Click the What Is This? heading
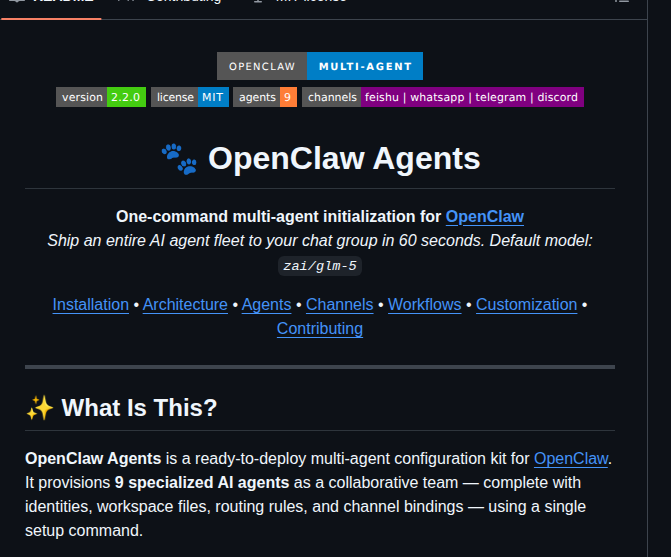671x557 pixels. click(x=140, y=408)
